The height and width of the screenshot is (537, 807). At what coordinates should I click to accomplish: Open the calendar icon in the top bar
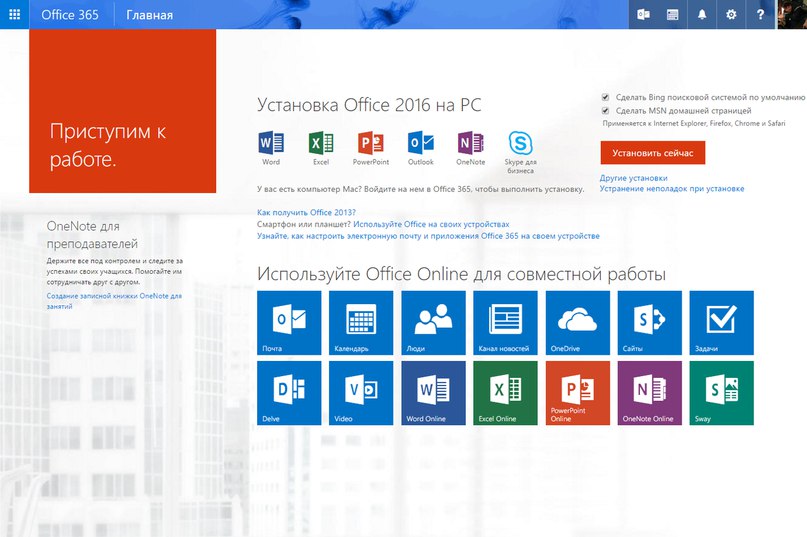pos(673,14)
